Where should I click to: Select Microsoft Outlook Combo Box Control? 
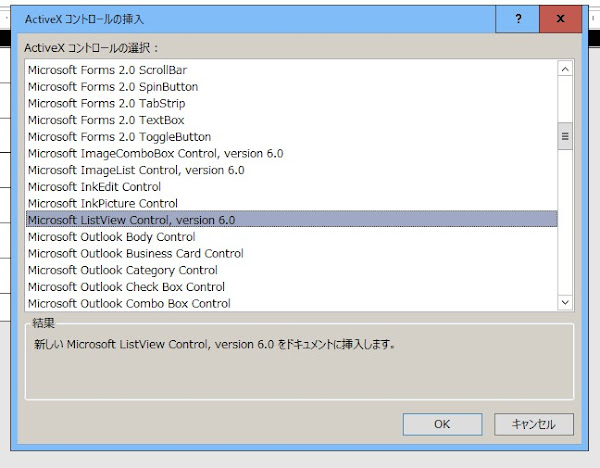pyautogui.click(x=292, y=303)
